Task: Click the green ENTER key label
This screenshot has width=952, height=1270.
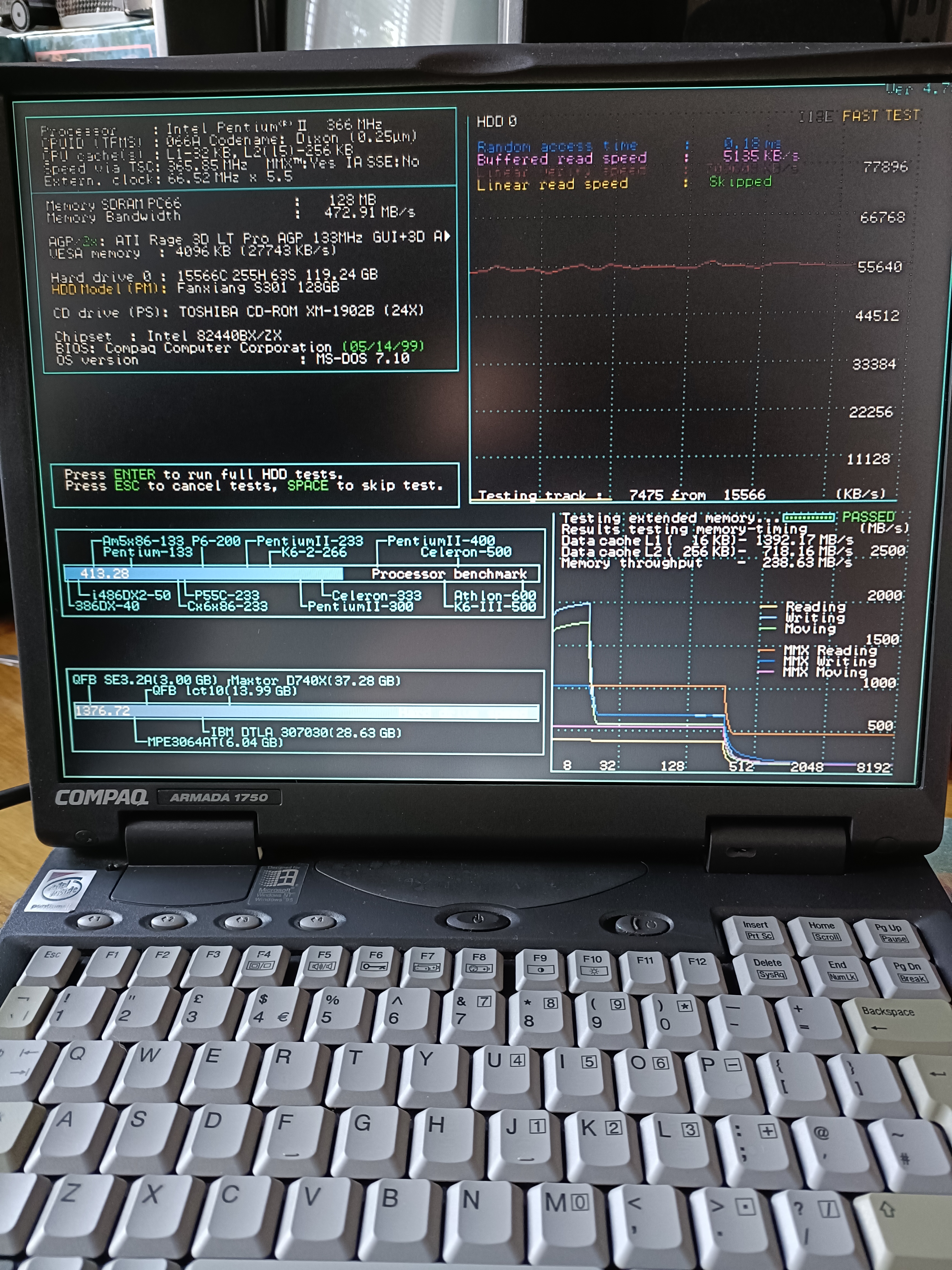Action: pyautogui.click(x=134, y=474)
